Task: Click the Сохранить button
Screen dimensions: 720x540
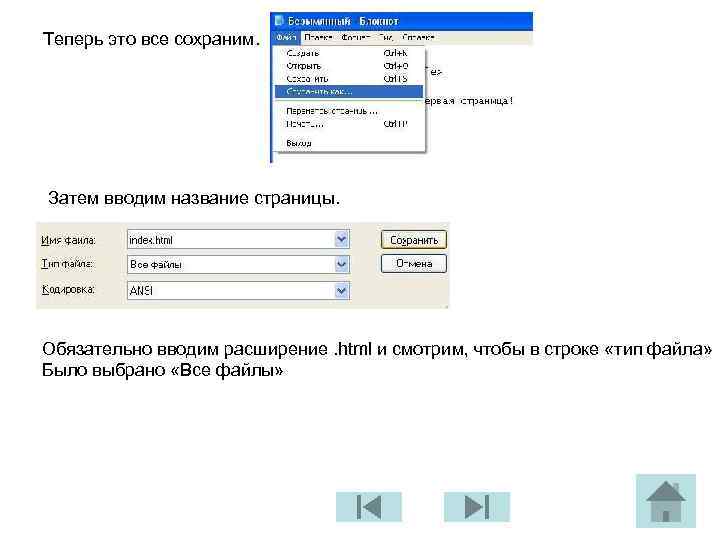Action: 413,240
